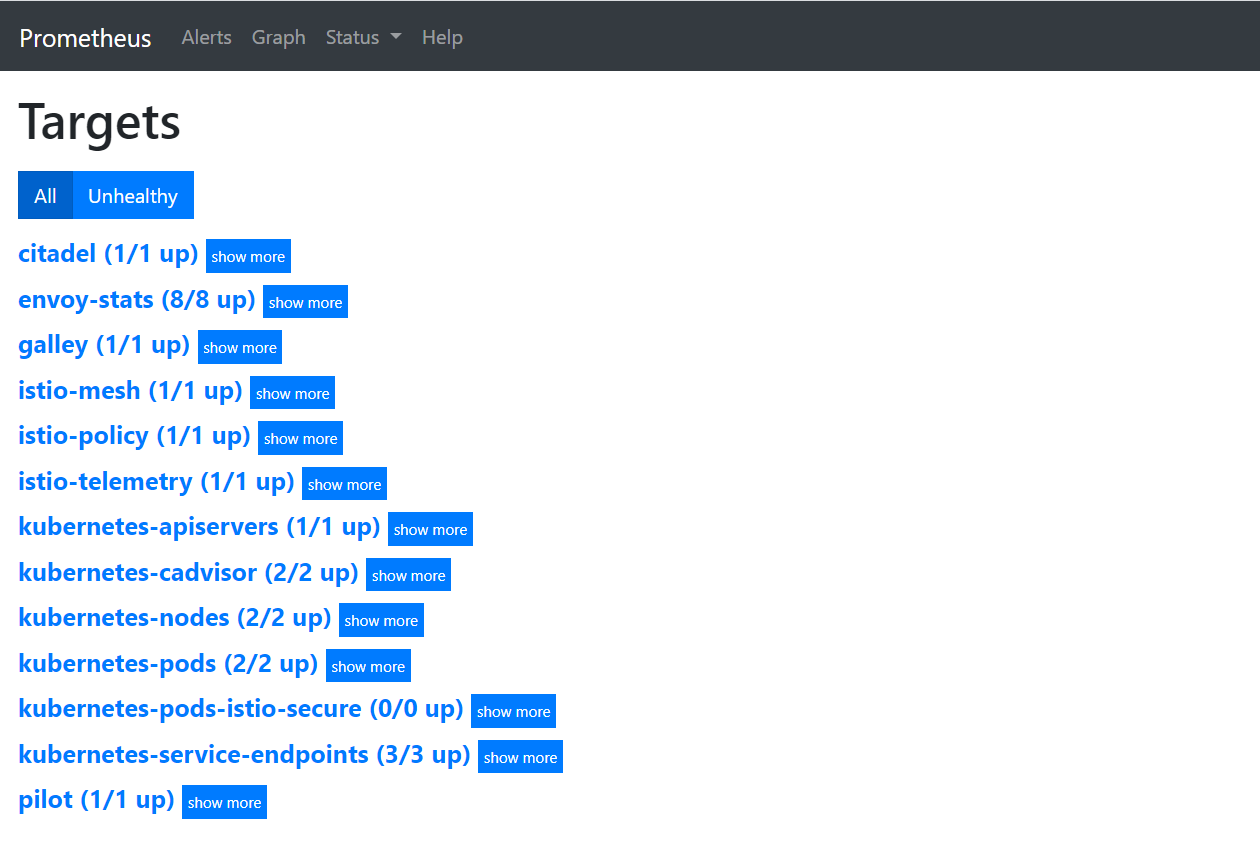
Task: Click the Prometheus brand logo link
Action: [x=85, y=38]
